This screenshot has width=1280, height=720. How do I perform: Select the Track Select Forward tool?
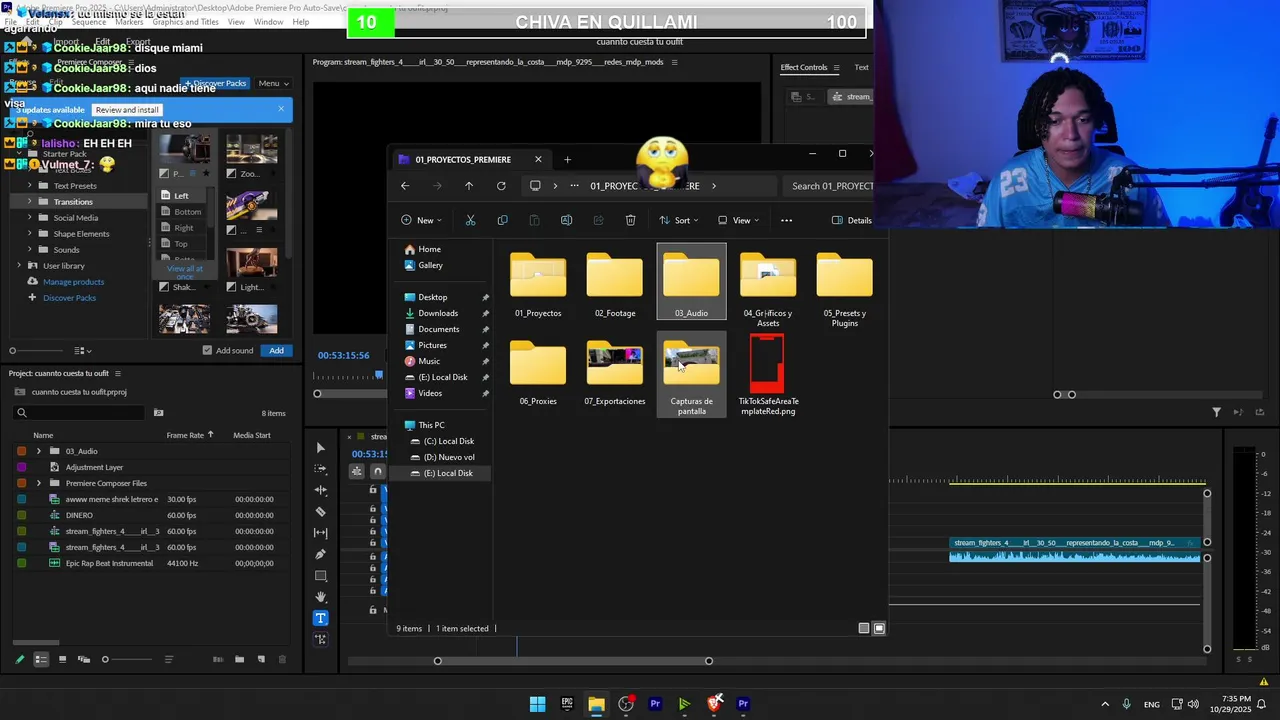pyautogui.click(x=320, y=469)
